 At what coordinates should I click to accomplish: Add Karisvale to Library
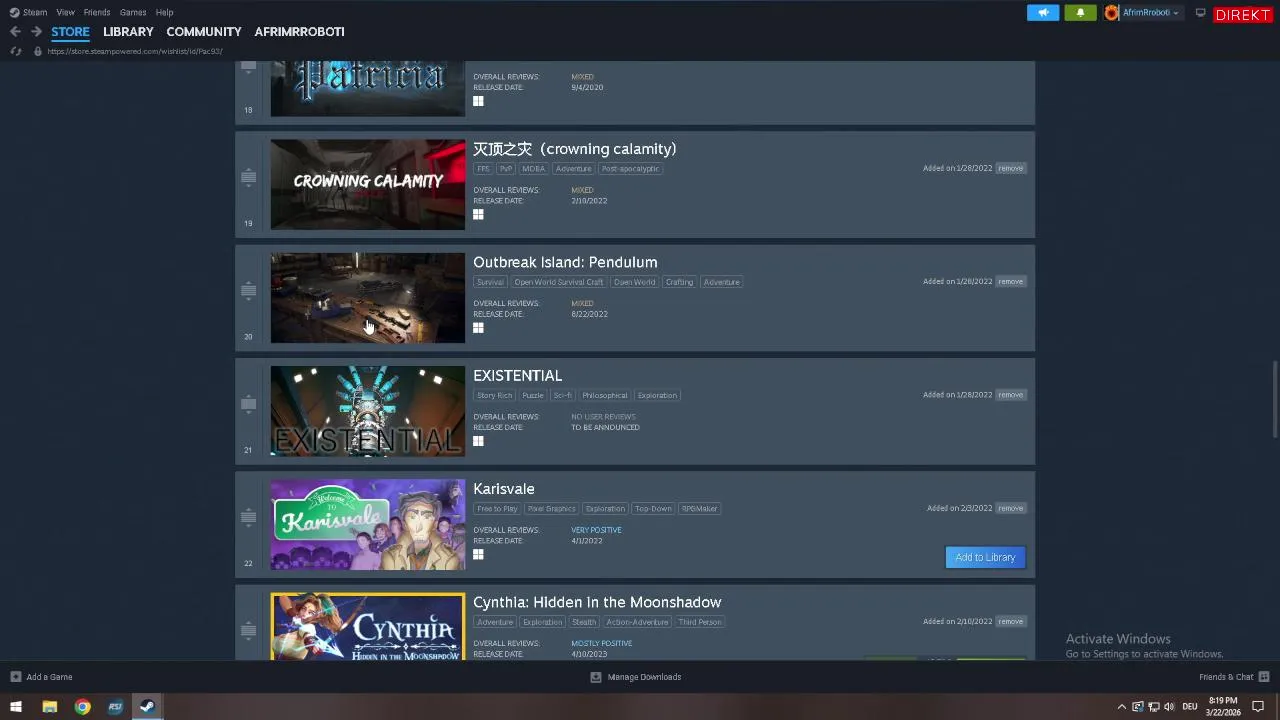(x=985, y=557)
